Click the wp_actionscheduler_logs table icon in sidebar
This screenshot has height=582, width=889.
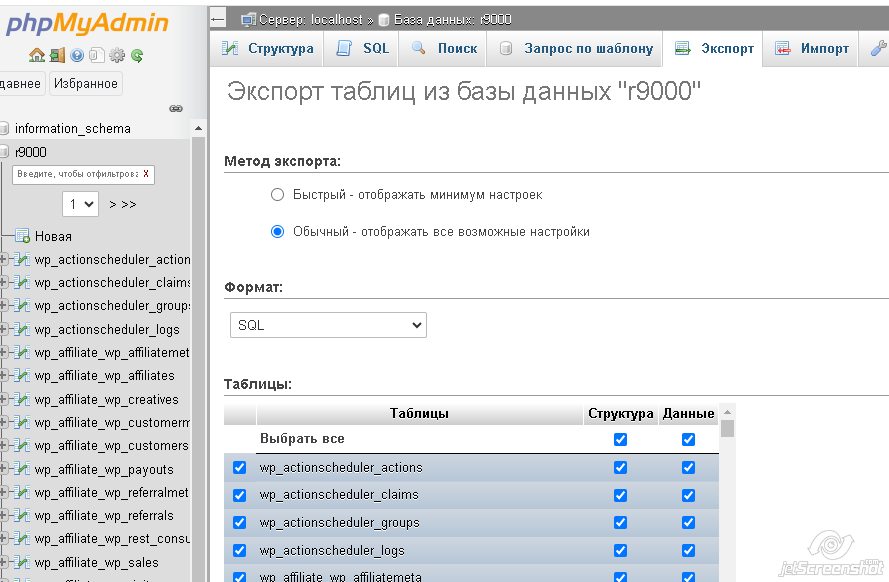pyautogui.click(x=23, y=329)
